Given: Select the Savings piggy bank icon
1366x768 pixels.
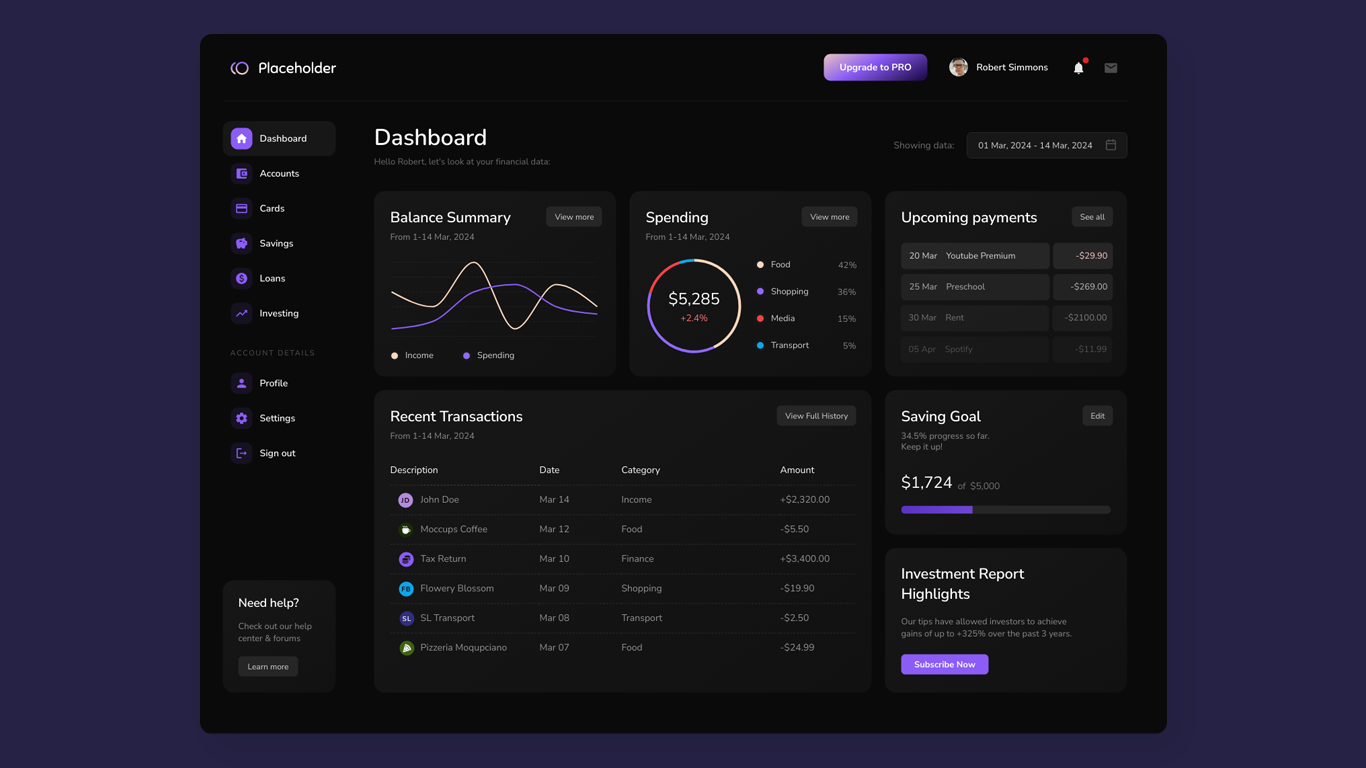Looking at the screenshot, I should (241, 243).
